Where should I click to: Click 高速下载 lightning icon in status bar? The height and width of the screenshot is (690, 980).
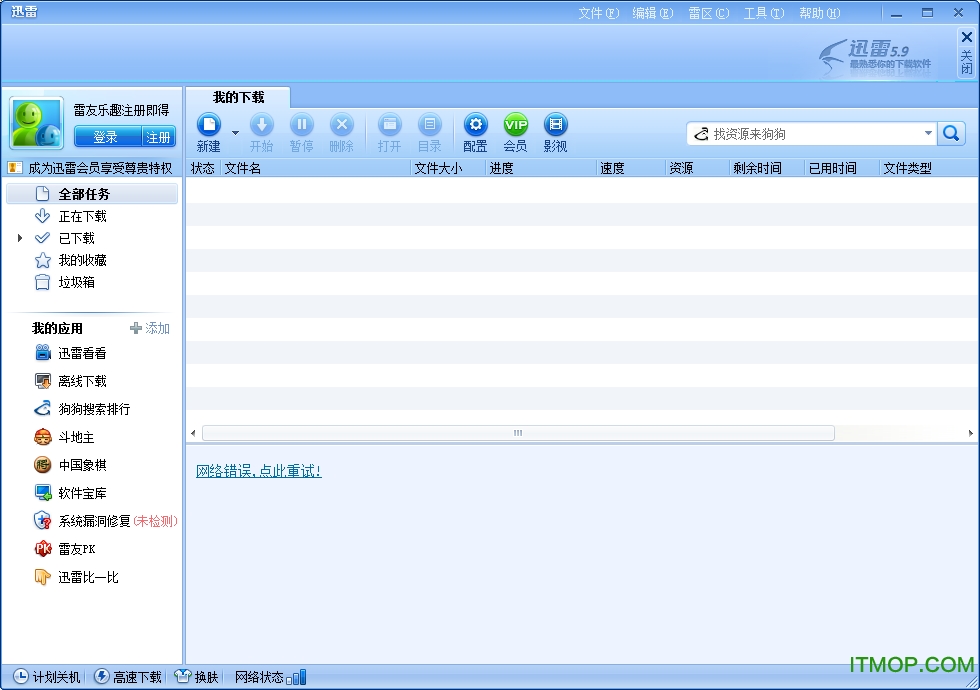(x=101, y=676)
